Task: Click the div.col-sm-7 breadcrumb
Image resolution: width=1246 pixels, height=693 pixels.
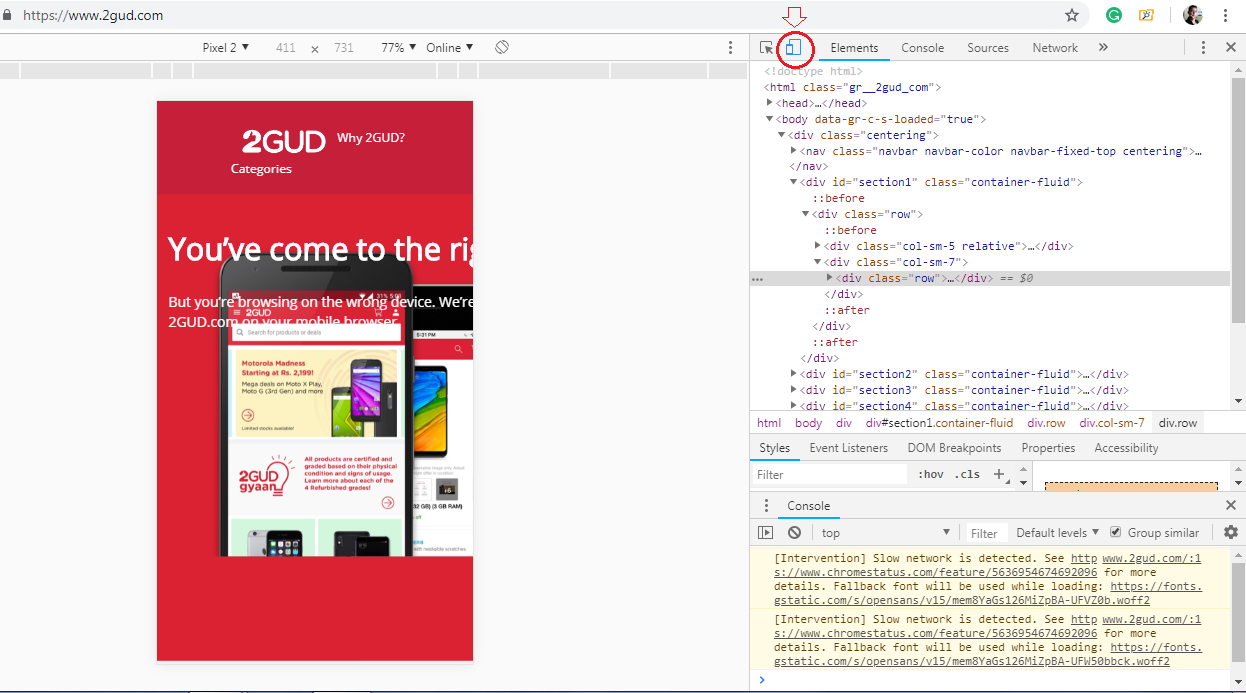Action: point(1112,423)
